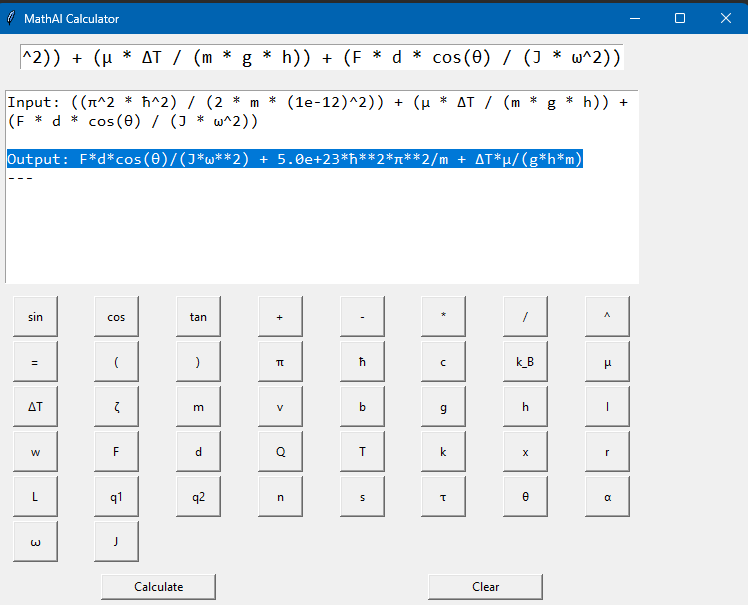Click the MathAI feather title icon
748x605 pixels.
coord(11,18)
